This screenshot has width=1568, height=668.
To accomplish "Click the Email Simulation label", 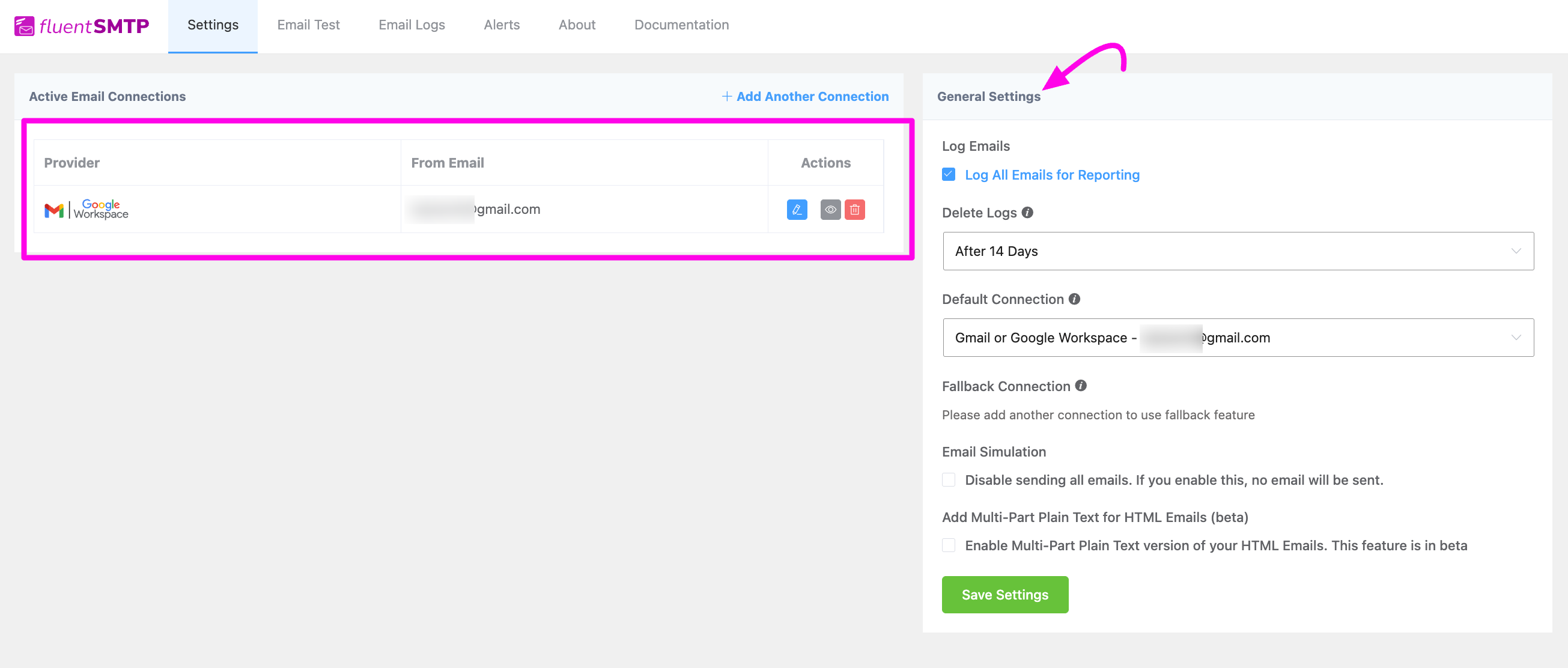I will (994, 451).
